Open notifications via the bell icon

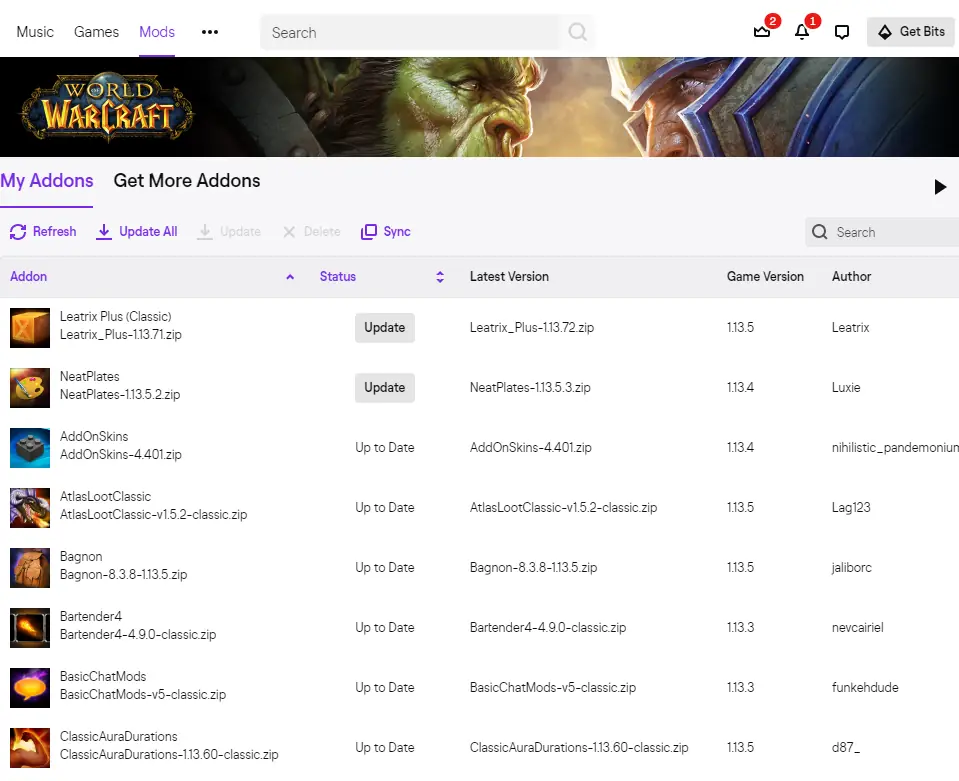point(801,31)
